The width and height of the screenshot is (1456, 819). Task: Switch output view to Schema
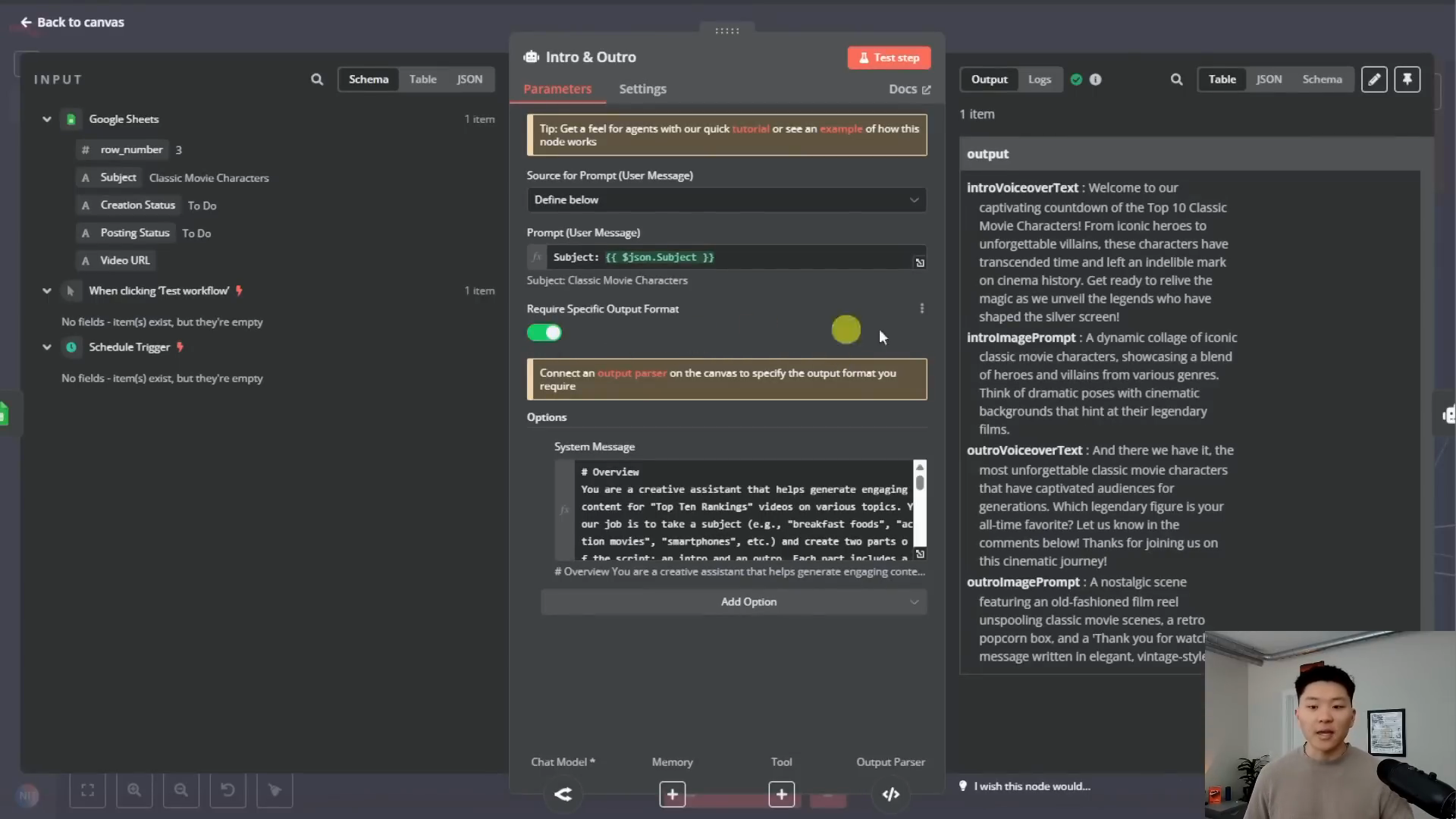pyautogui.click(x=1322, y=79)
